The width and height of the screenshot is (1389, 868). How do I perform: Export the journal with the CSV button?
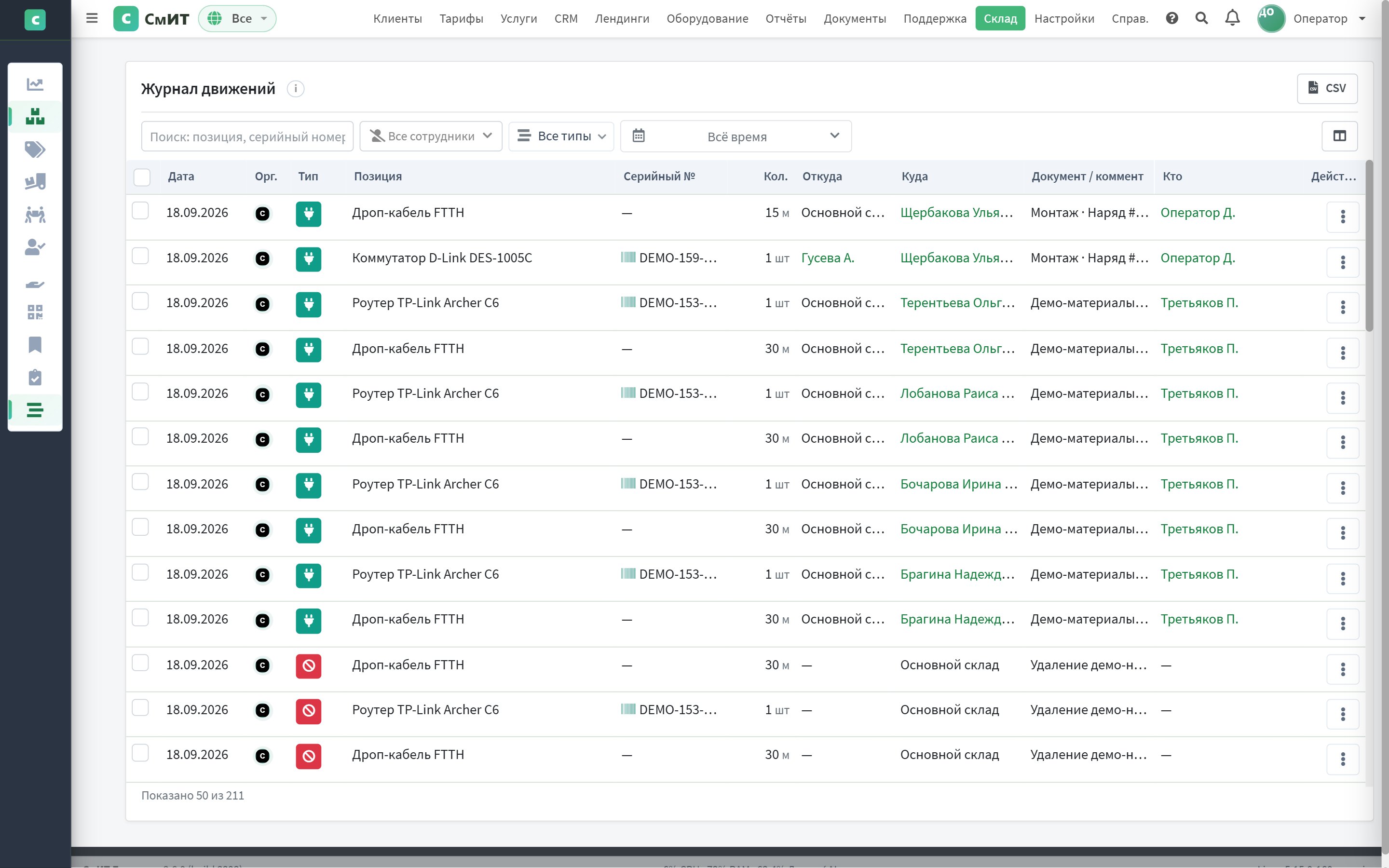click(1326, 88)
